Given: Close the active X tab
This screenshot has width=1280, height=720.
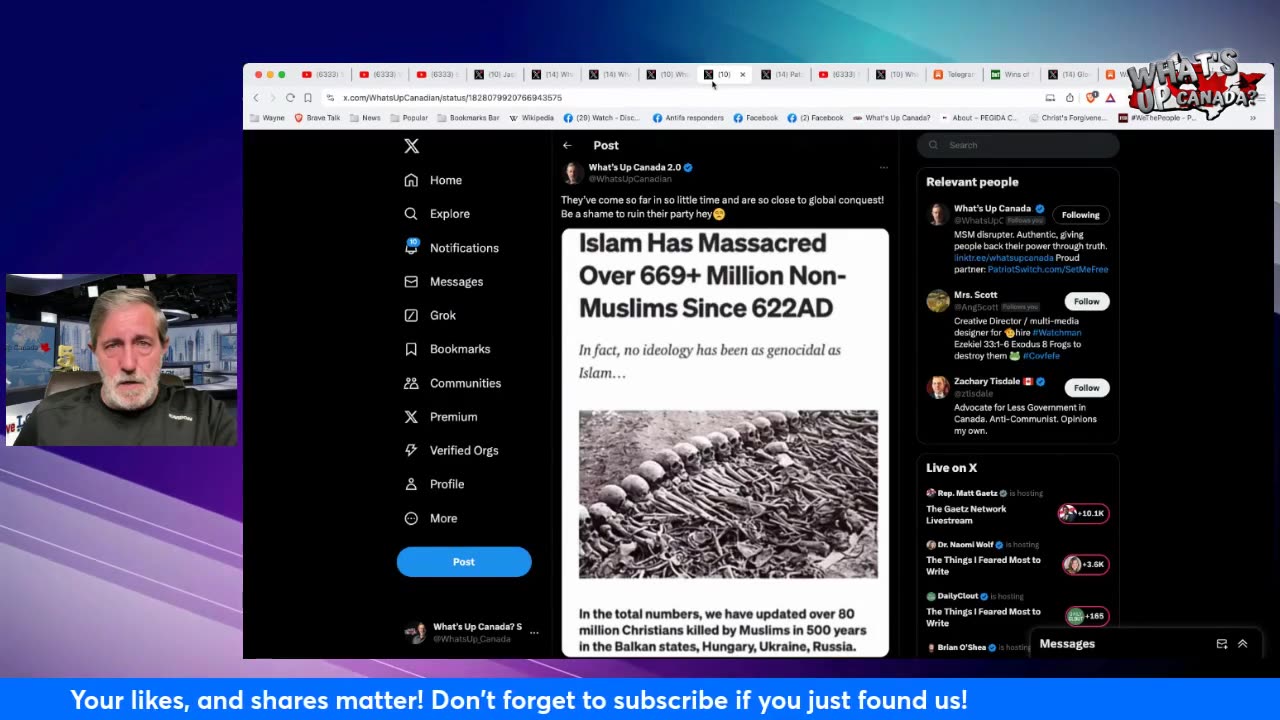Looking at the screenshot, I should [x=742, y=75].
